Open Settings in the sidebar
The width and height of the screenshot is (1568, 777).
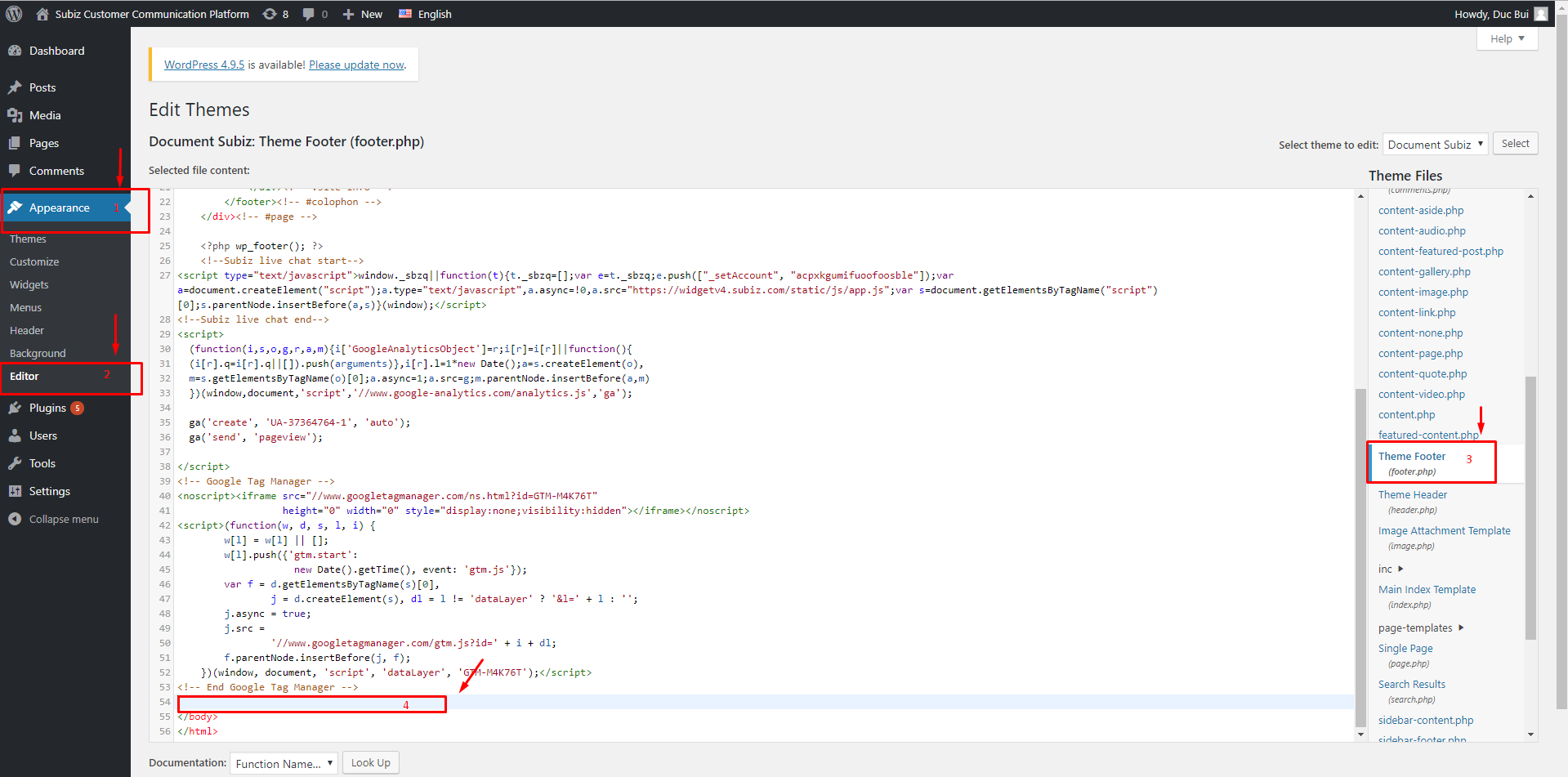pyautogui.click(x=49, y=491)
